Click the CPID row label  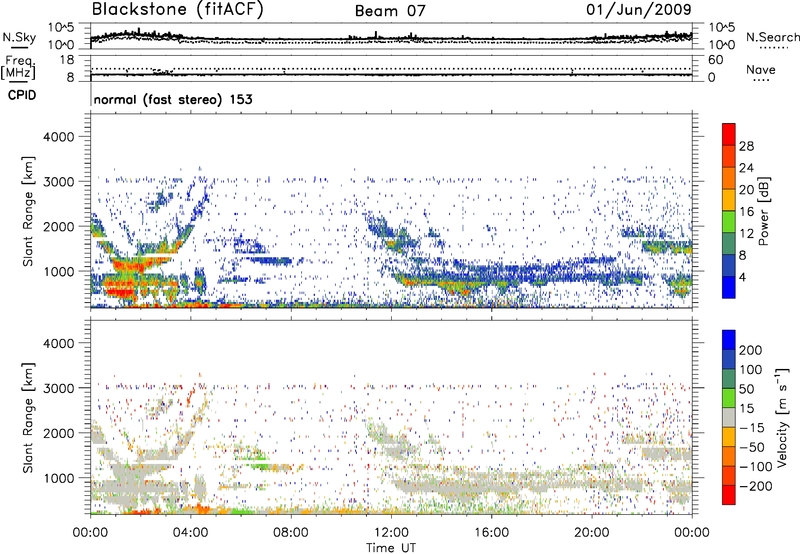[22, 95]
